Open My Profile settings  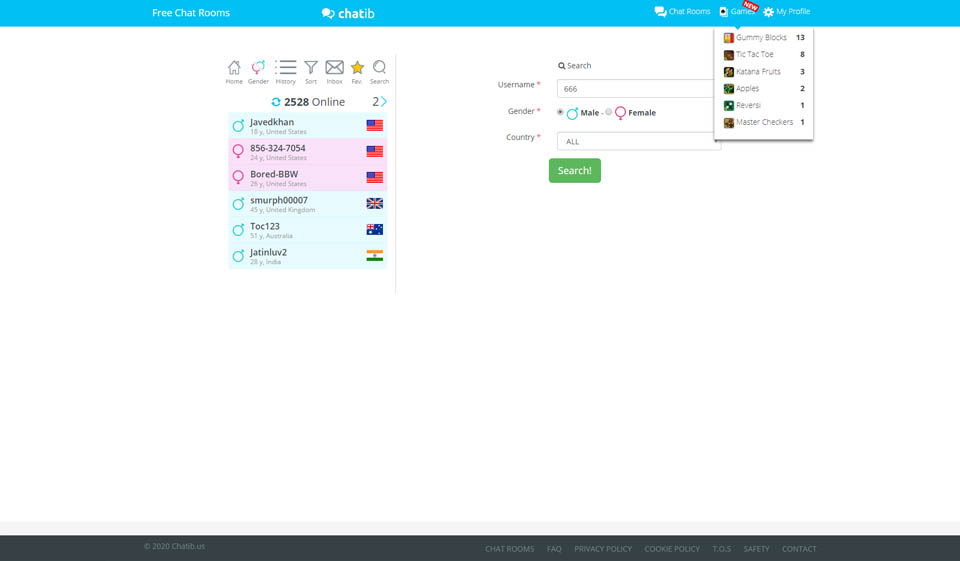[787, 12]
